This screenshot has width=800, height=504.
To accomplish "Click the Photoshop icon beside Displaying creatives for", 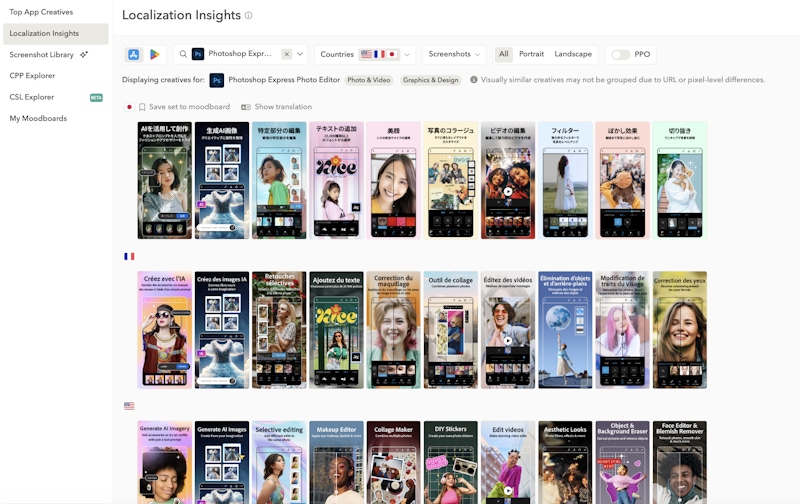I will [217, 80].
